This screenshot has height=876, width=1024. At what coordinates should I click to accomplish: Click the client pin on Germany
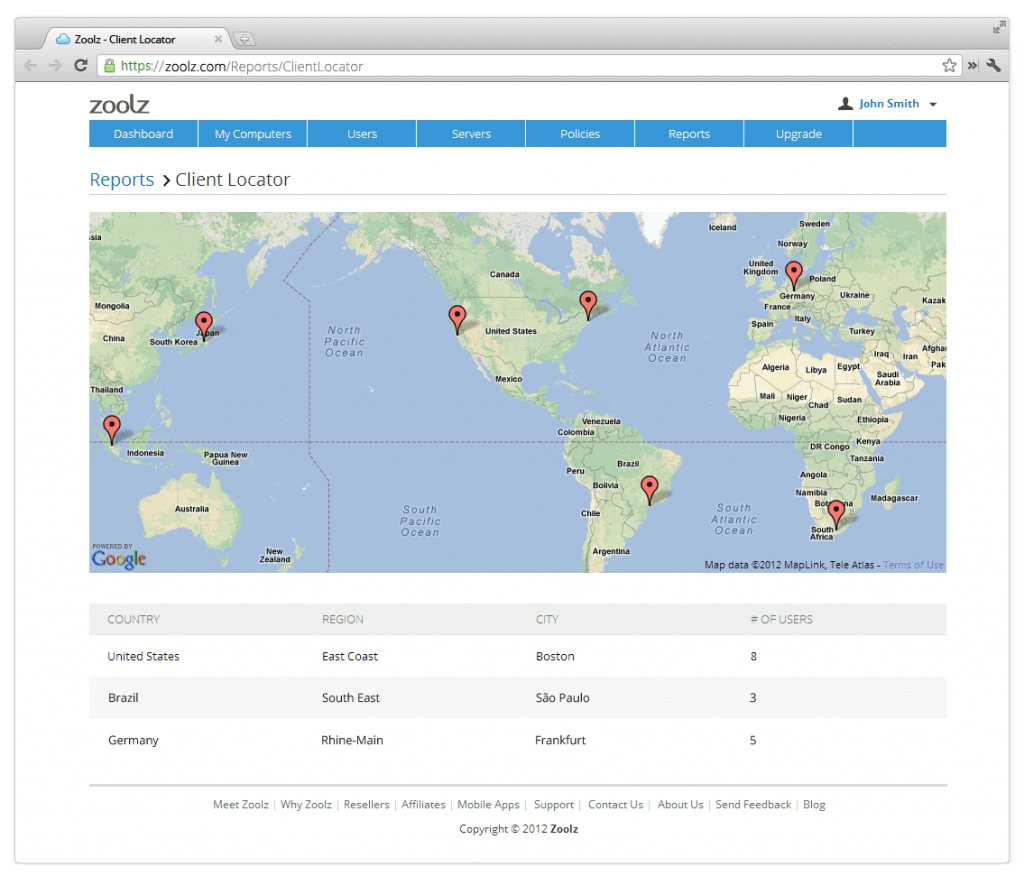click(793, 272)
